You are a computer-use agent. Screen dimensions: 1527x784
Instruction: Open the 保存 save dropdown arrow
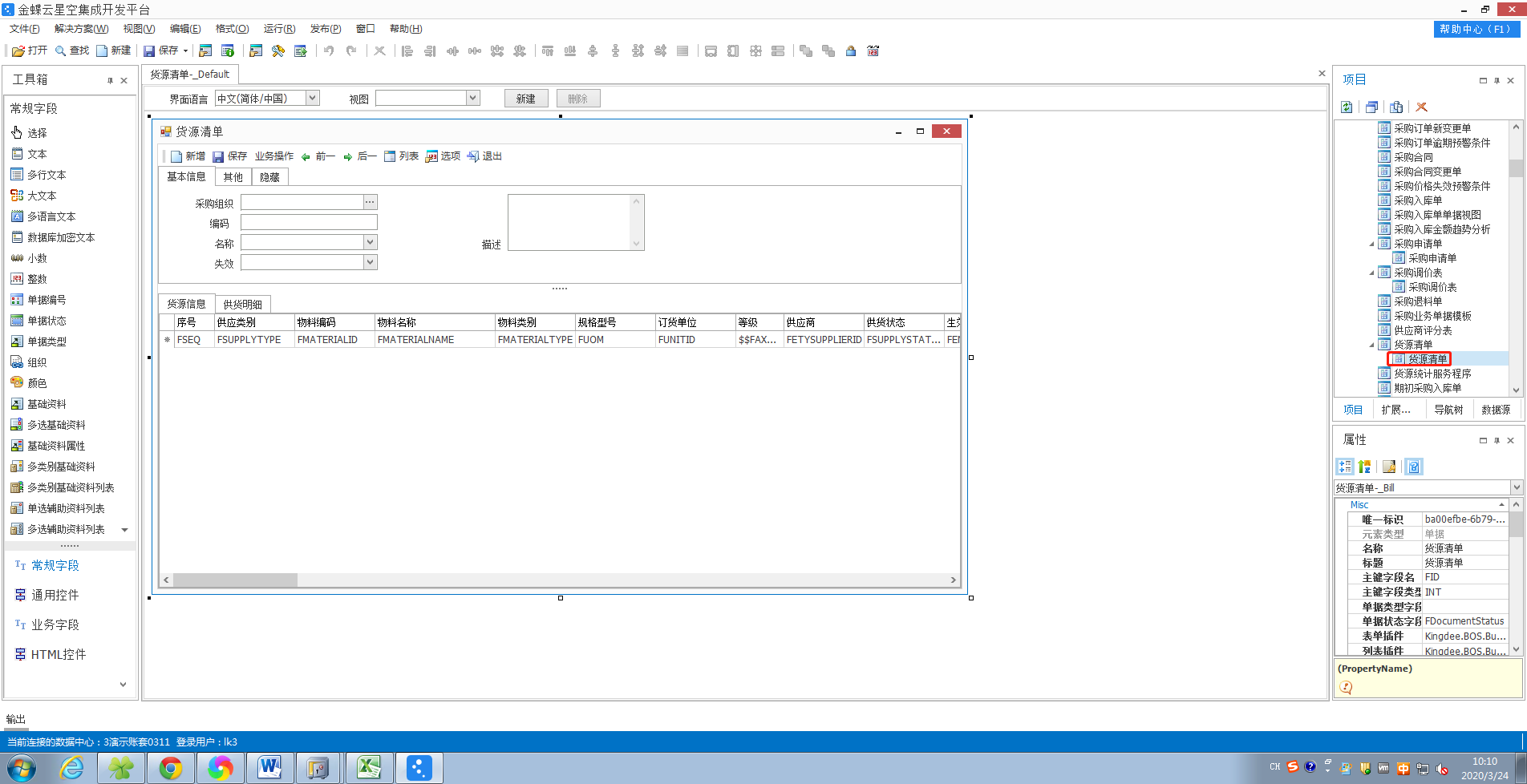185,51
